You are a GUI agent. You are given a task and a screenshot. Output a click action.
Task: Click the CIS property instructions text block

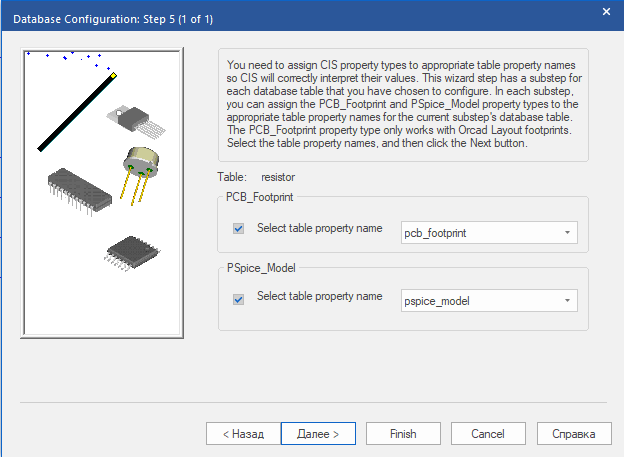(402, 103)
